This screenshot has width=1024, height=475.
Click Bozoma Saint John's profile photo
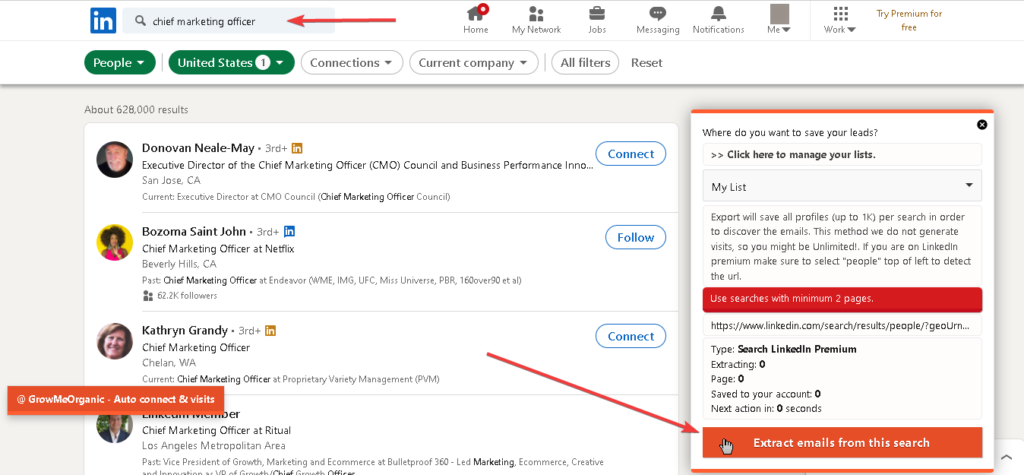click(114, 243)
